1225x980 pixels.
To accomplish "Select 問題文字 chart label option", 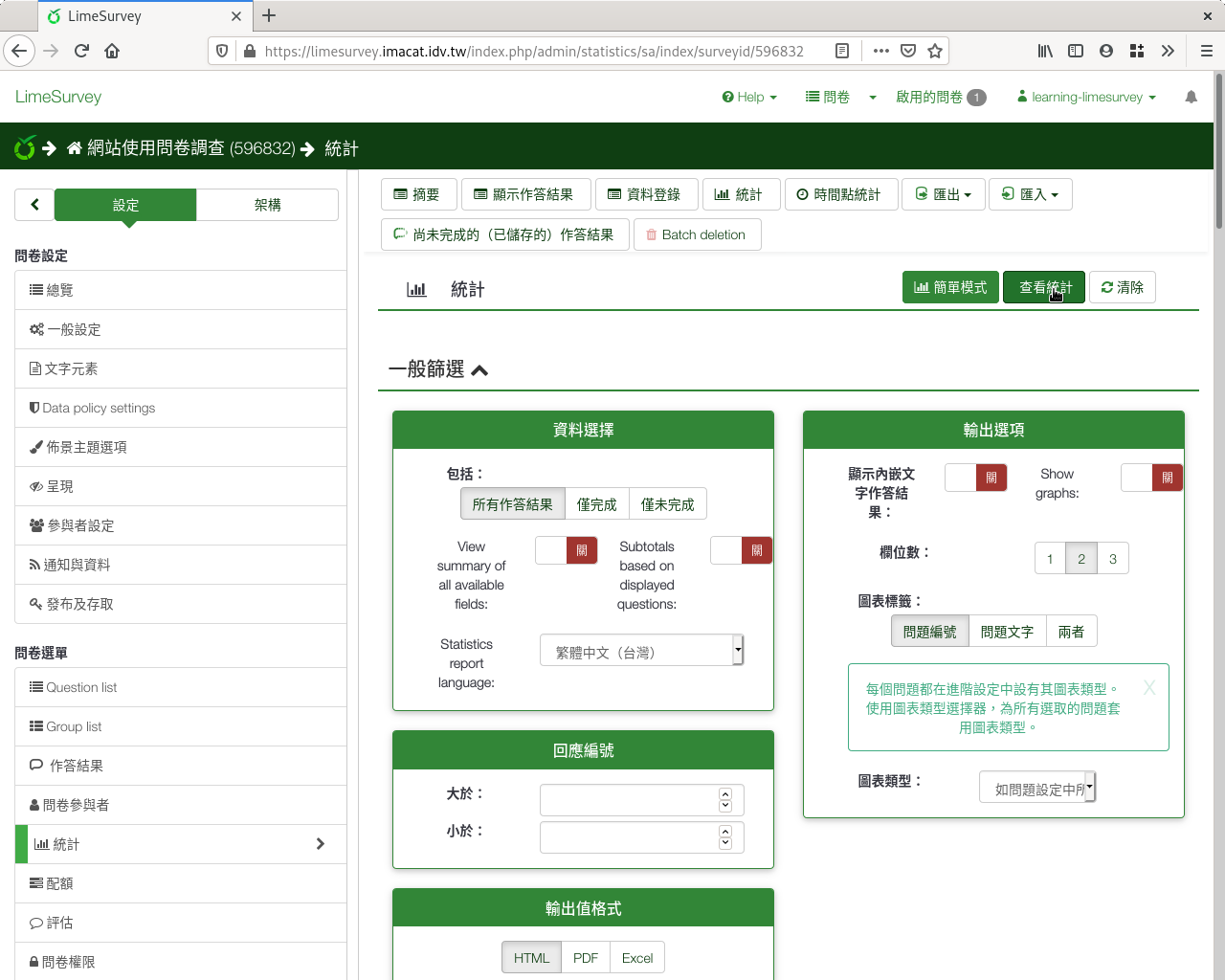I will coord(1007,632).
